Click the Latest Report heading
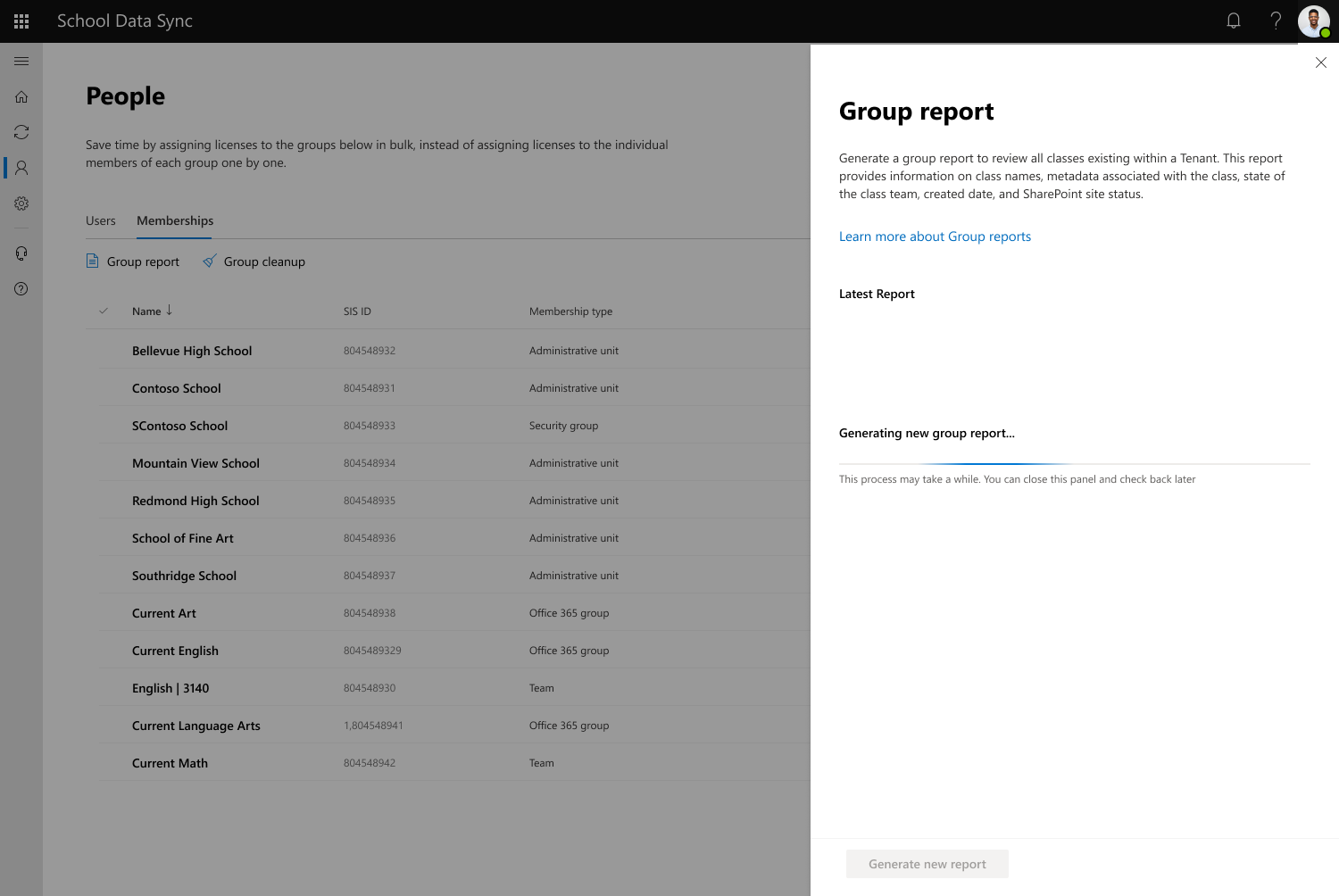Screen dimensions: 1339x896 click(877, 294)
